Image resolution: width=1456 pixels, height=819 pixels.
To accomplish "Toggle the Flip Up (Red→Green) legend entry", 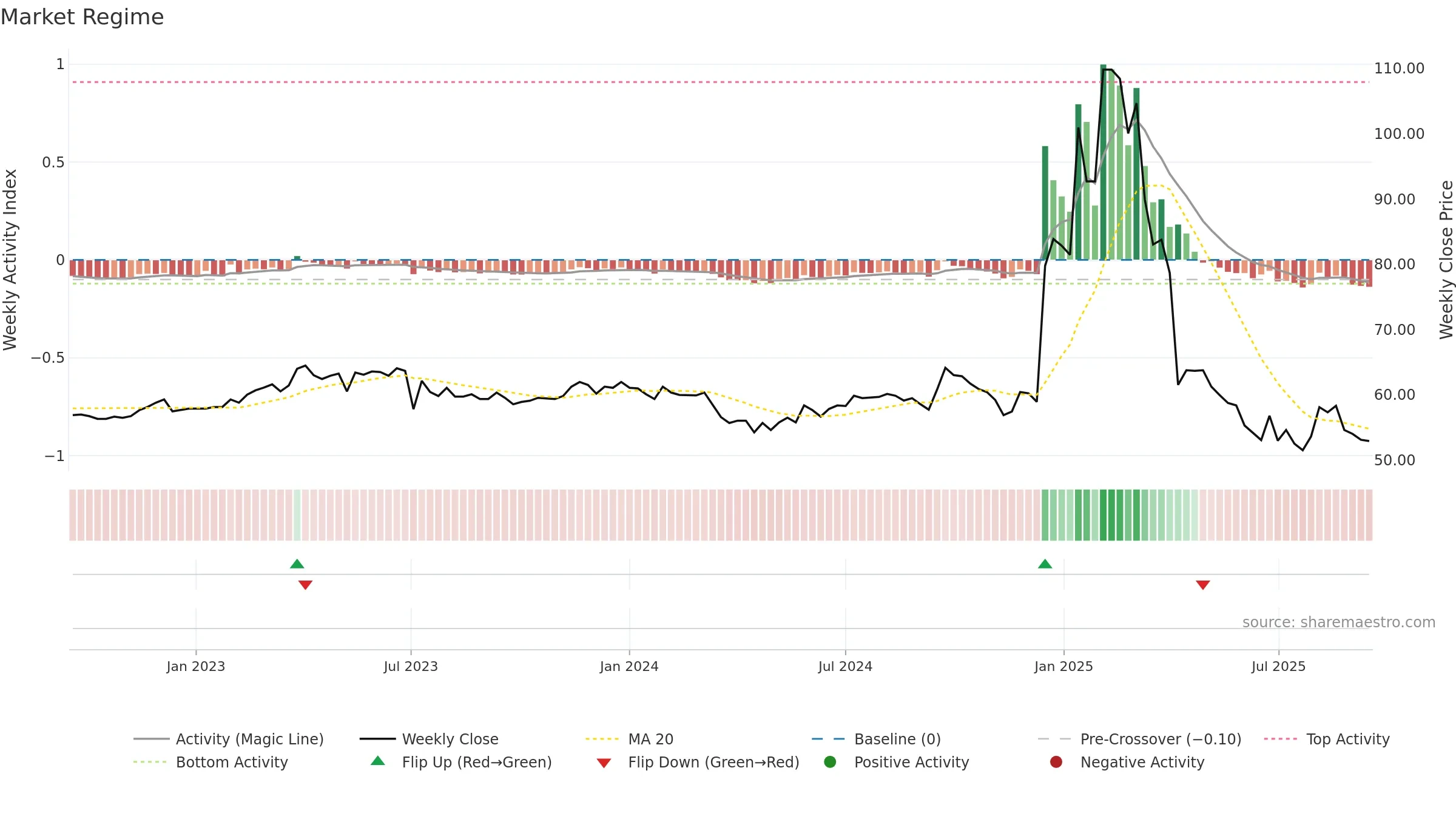I will pyautogui.click(x=461, y=762).
